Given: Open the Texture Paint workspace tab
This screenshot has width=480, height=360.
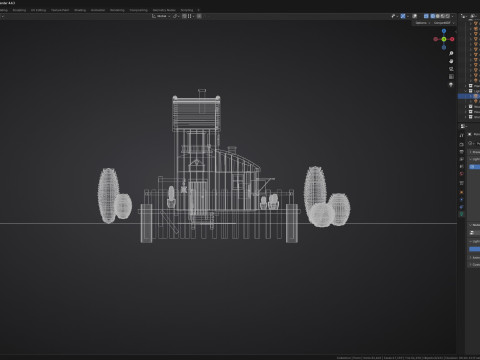Looking at the screenshot, I should pos(60,10).
